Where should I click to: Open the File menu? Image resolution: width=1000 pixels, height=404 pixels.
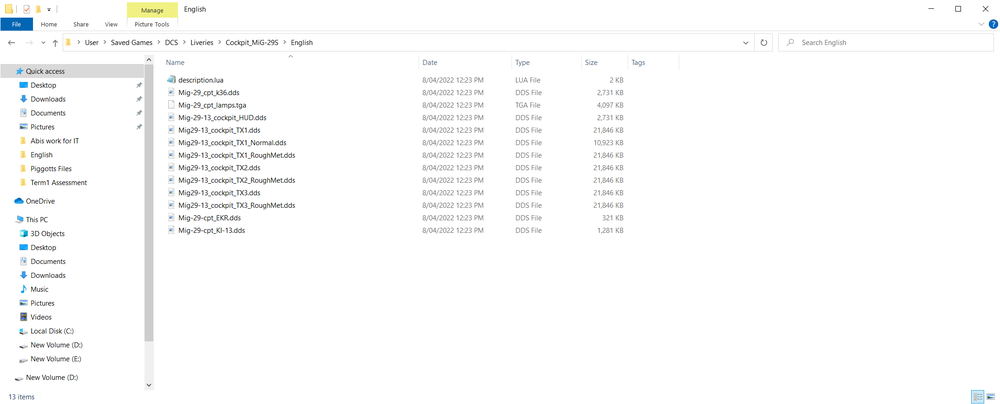(17, 24)
